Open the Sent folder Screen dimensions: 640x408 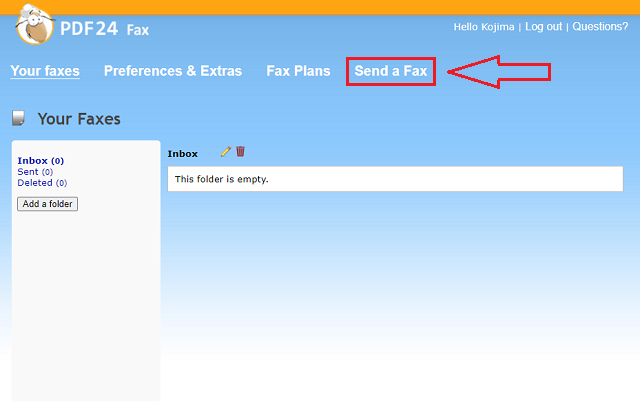click(28, 172)
